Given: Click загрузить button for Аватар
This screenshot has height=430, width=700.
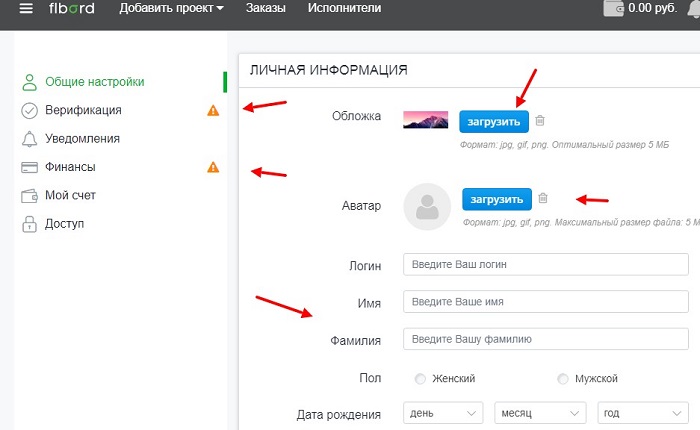Looking at the screenshot, I should coord(497,199).
